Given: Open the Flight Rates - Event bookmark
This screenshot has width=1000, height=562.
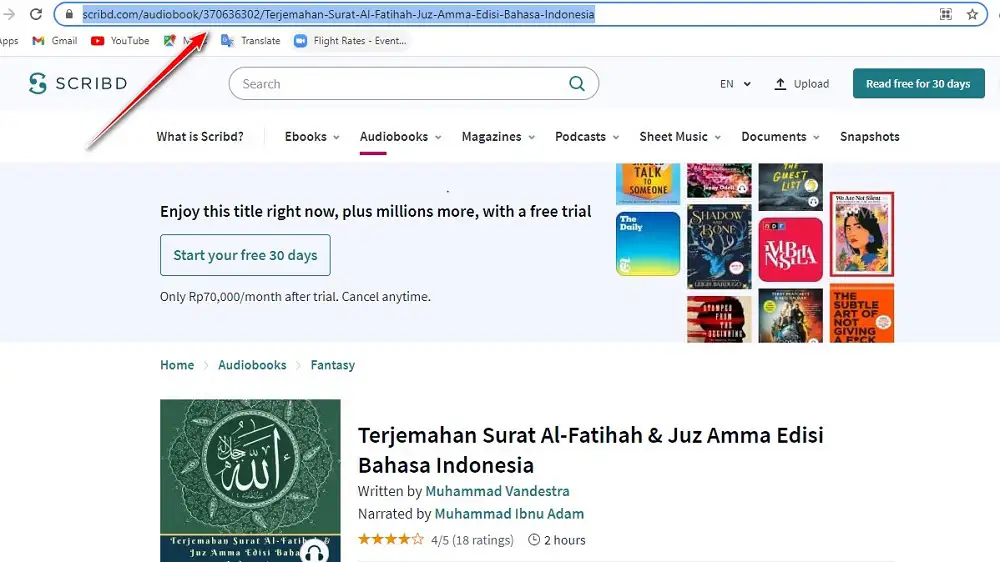Looking at the screenshot, I should [x=350, y=40].
